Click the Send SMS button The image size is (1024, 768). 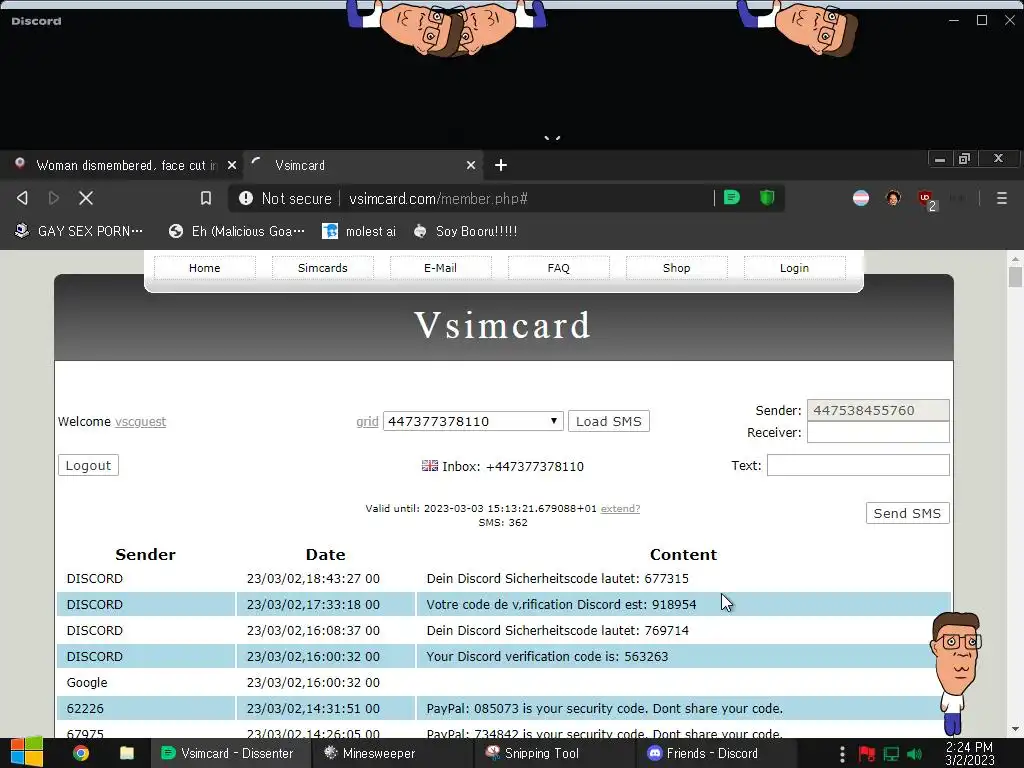click(x=907, y=513)
